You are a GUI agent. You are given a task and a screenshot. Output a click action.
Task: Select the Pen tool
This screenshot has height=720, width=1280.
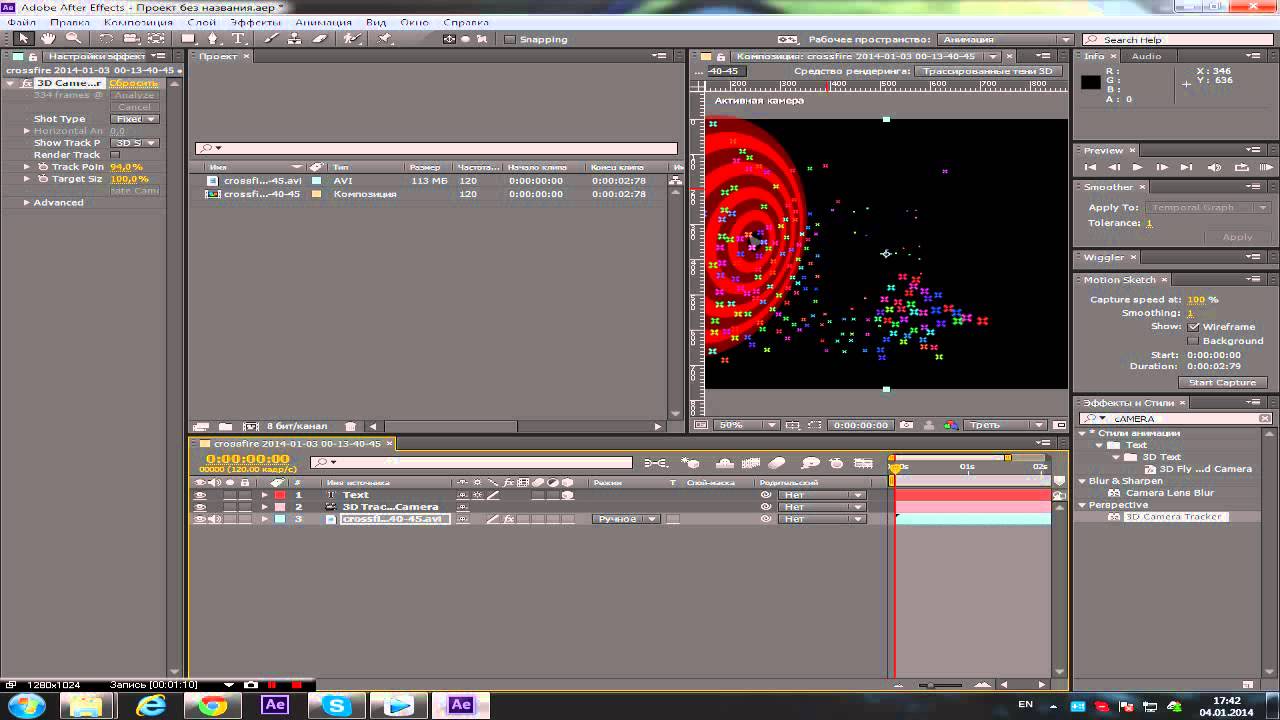pos(212,39)
